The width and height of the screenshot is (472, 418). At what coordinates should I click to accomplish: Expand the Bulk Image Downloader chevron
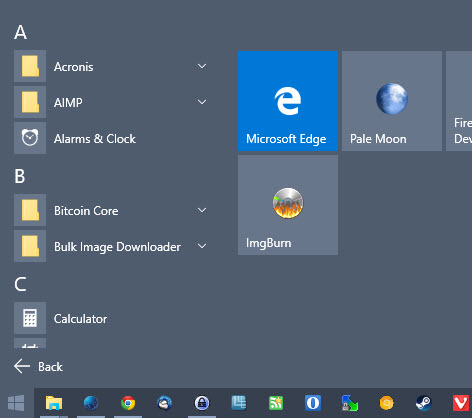coord(202,246)
